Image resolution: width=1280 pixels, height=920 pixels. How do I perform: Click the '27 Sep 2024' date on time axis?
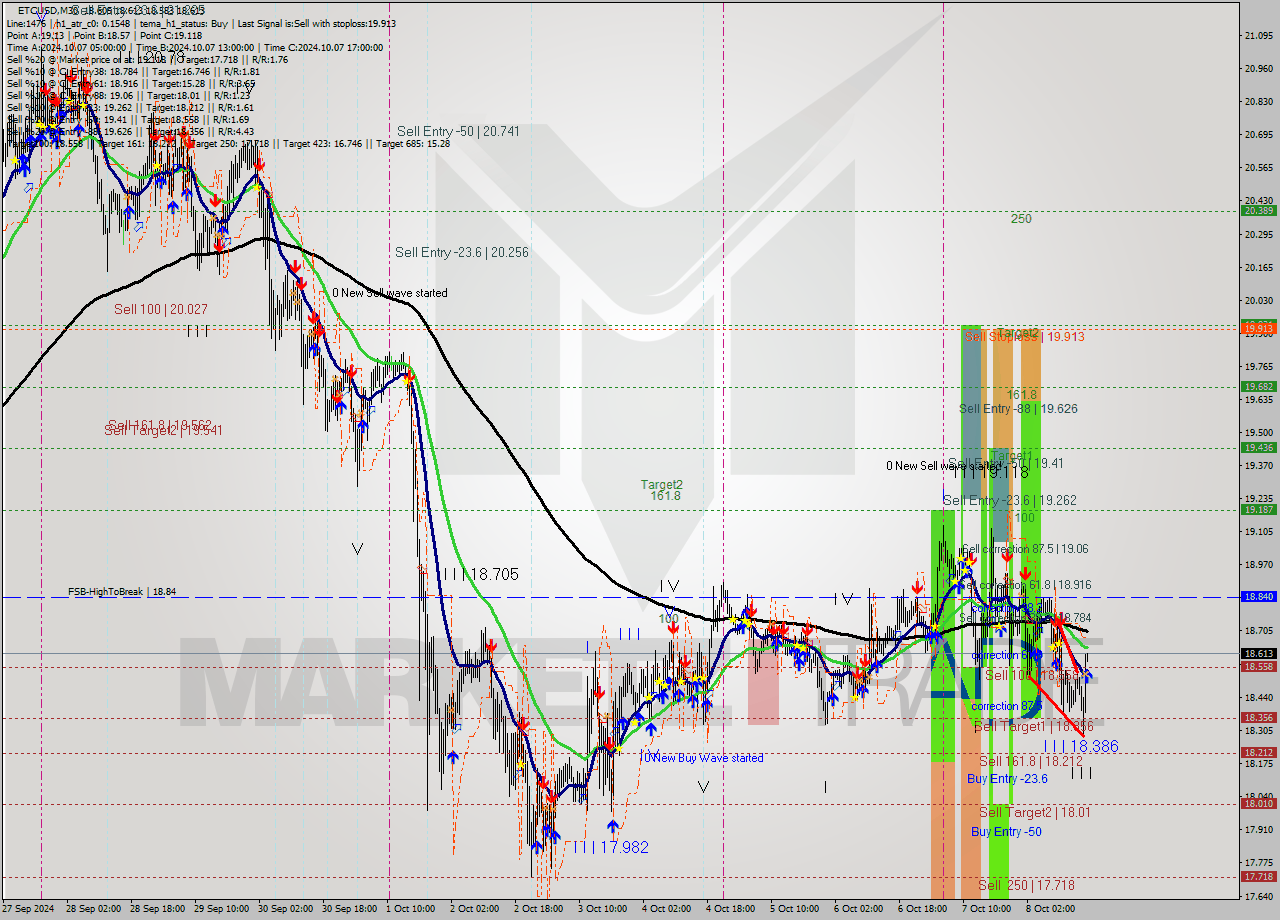(28, 910)
